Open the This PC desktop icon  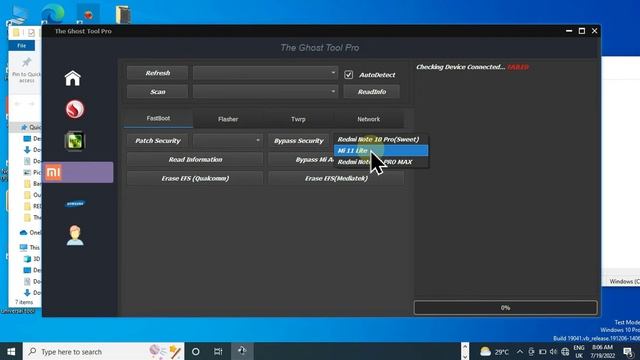tap(18, 14)
